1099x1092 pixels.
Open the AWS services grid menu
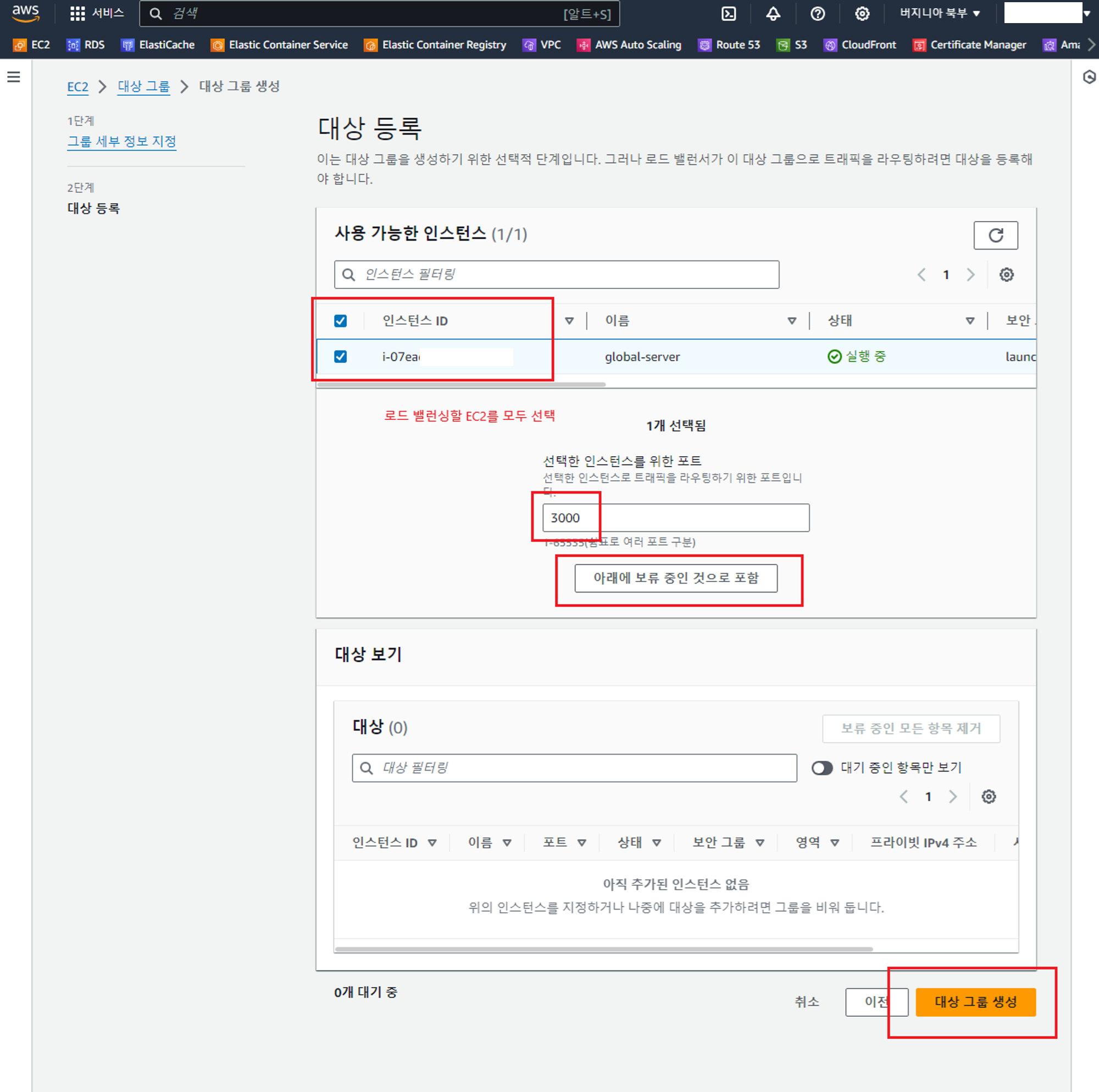[x=77, y=14]
